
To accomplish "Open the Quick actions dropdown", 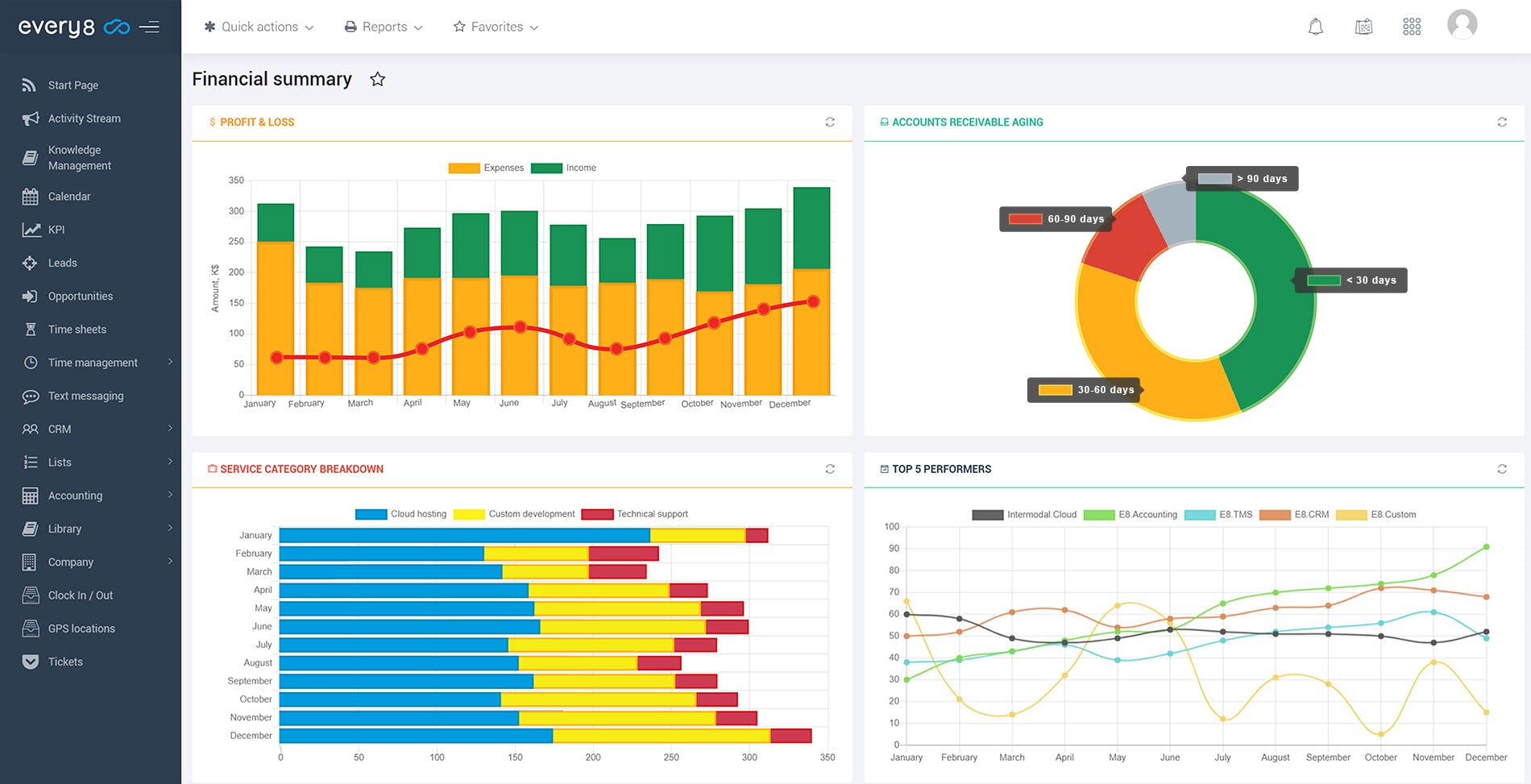I will (x=258, y=26).
